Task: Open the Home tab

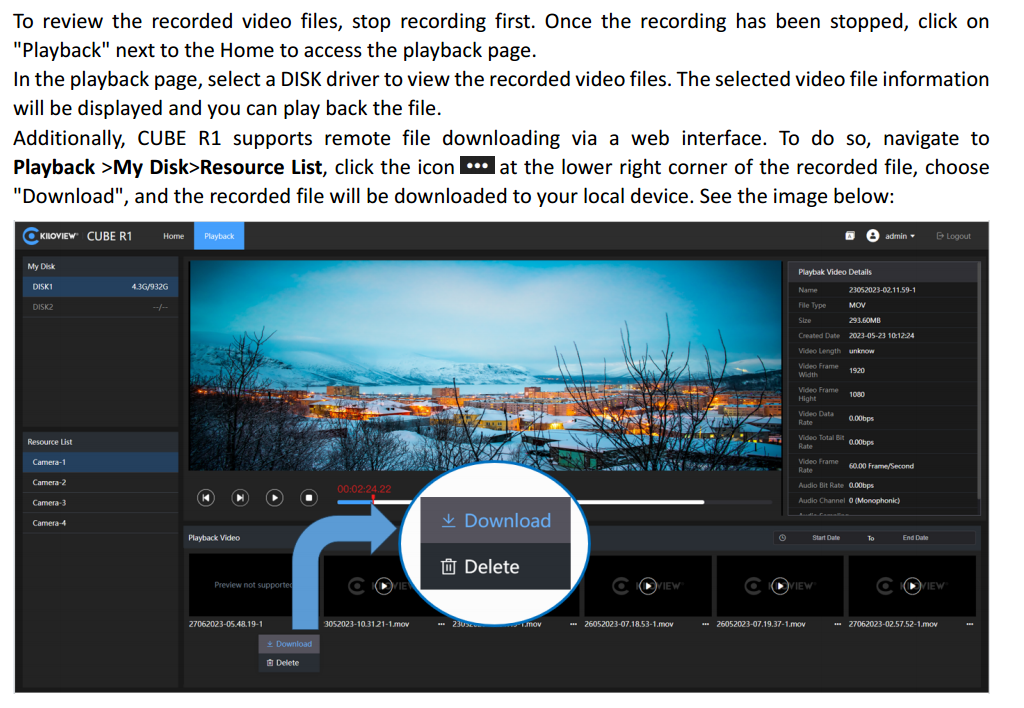Action: click(x=173, y=236)
